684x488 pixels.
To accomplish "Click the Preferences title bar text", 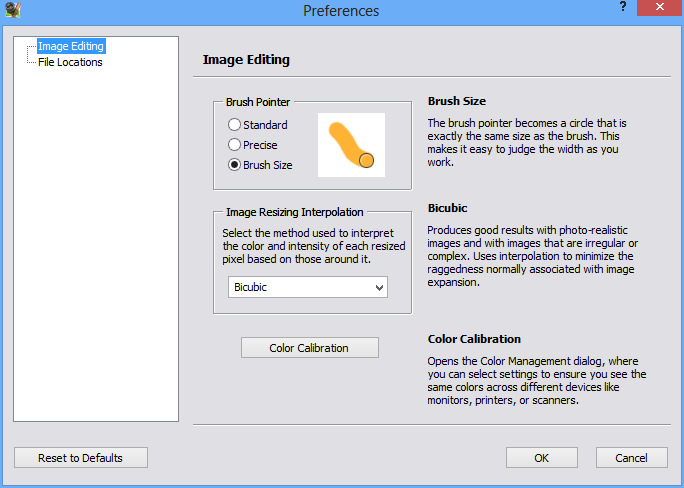I will [x=341, y=11].
